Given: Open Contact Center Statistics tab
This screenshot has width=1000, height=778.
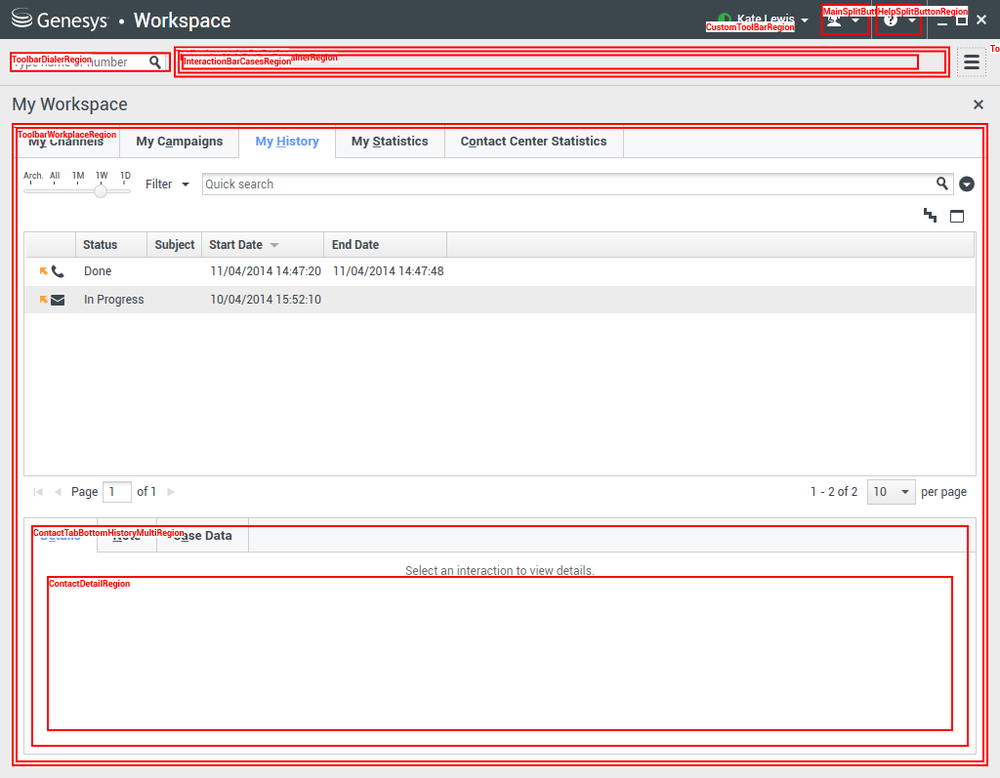Looking at the screenshot, I should click(x=534, y=142).
